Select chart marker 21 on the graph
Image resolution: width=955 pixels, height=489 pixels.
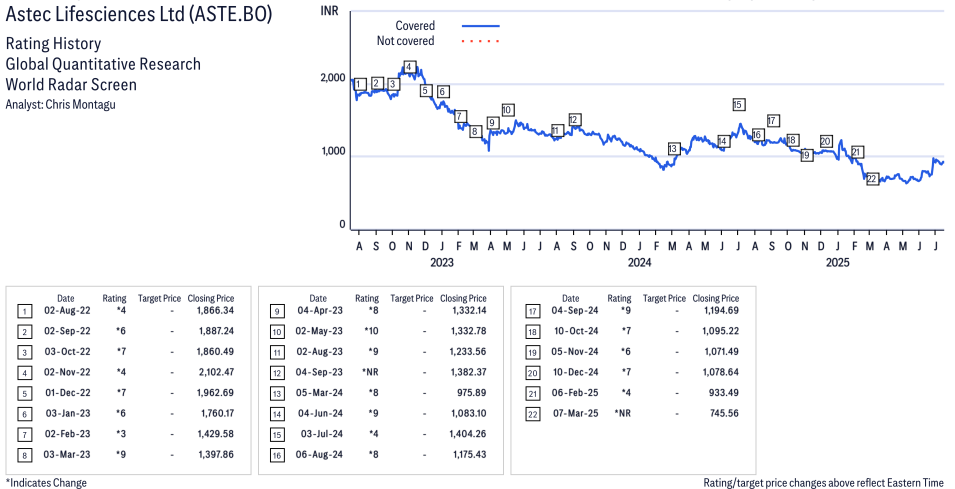tap(857, 152)
